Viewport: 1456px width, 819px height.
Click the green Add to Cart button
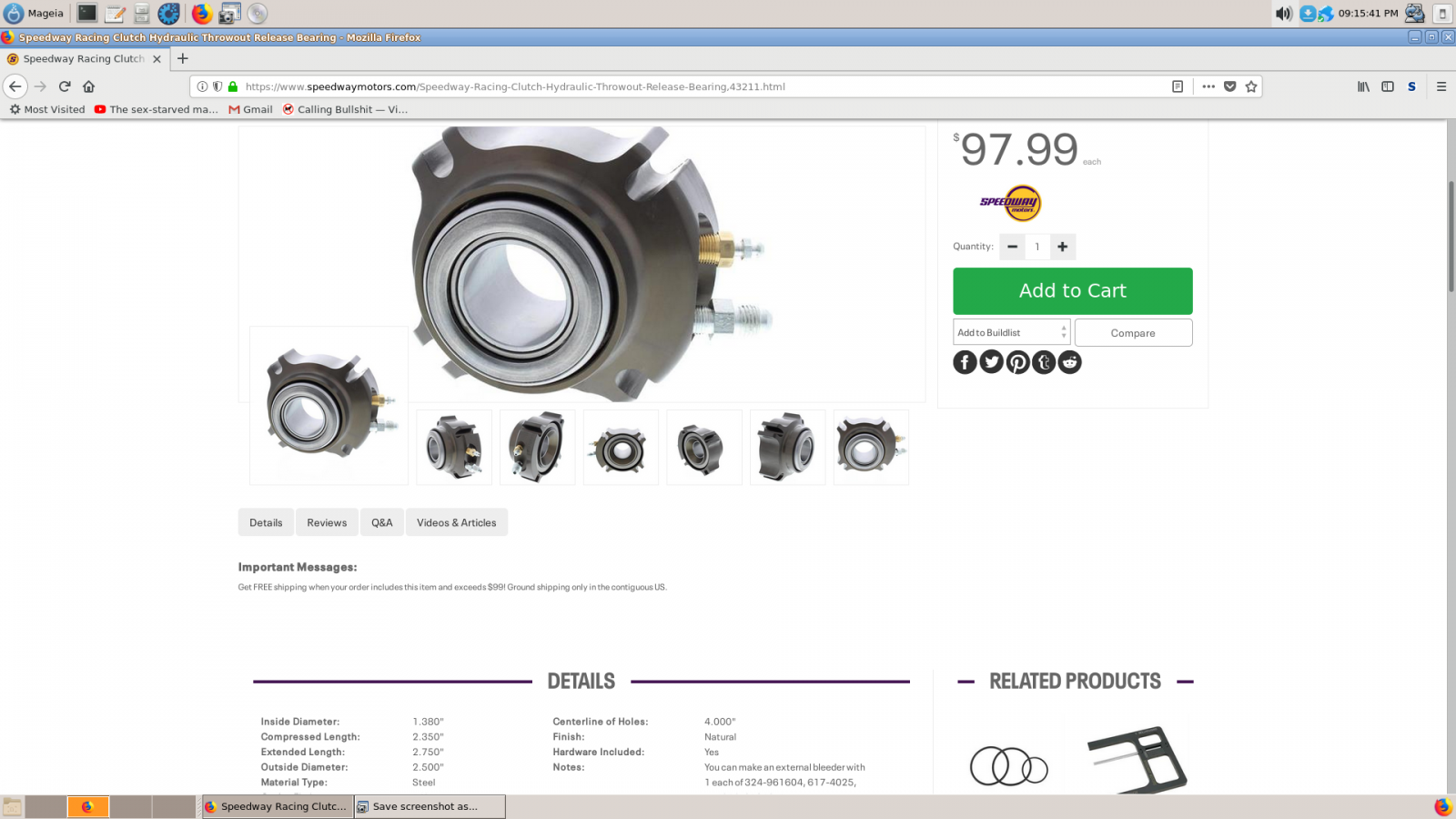click(x=1072, y=291)
